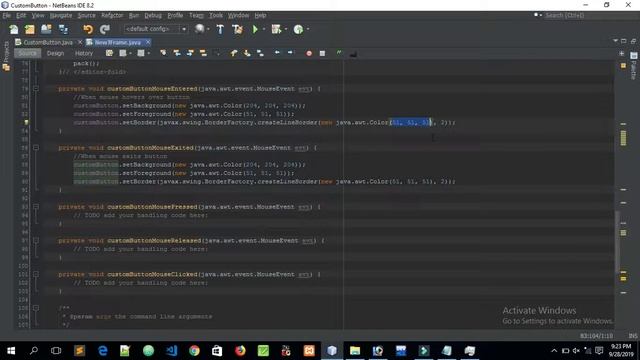The image size is (640, 360).
Task: Open File Explorer from the taskbar
Action: pyautogui.click(x=355, y=351)
